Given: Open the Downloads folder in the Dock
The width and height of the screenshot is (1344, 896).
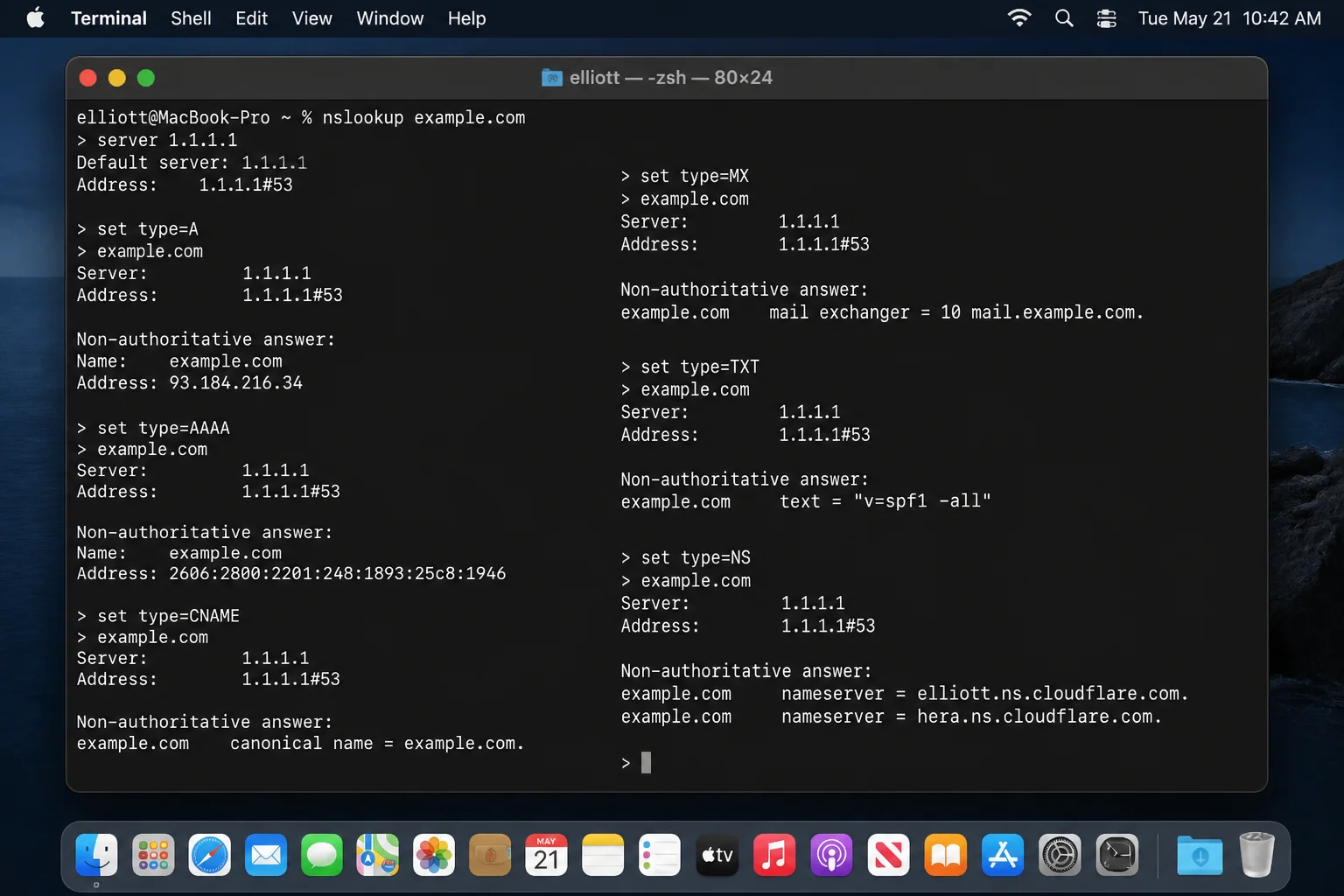Looking at the screenshot, I should click(x=1200, y=855).
